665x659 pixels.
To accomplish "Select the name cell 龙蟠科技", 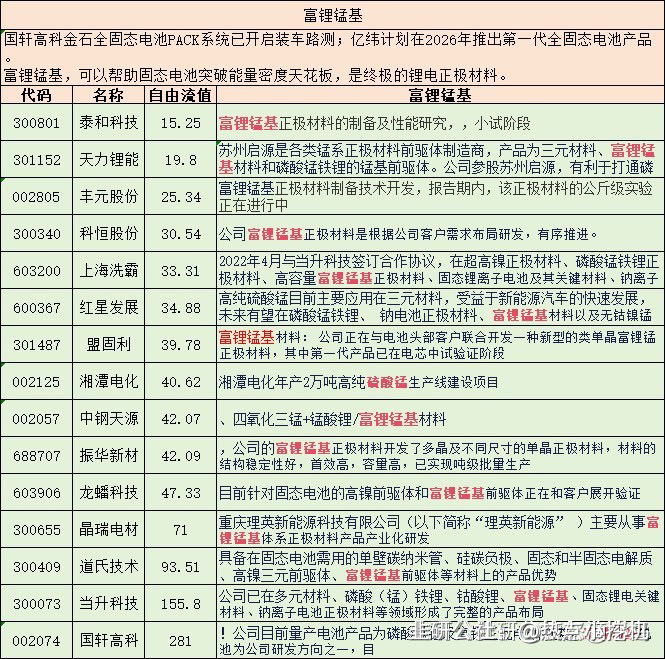I will [x=109, y=492].
